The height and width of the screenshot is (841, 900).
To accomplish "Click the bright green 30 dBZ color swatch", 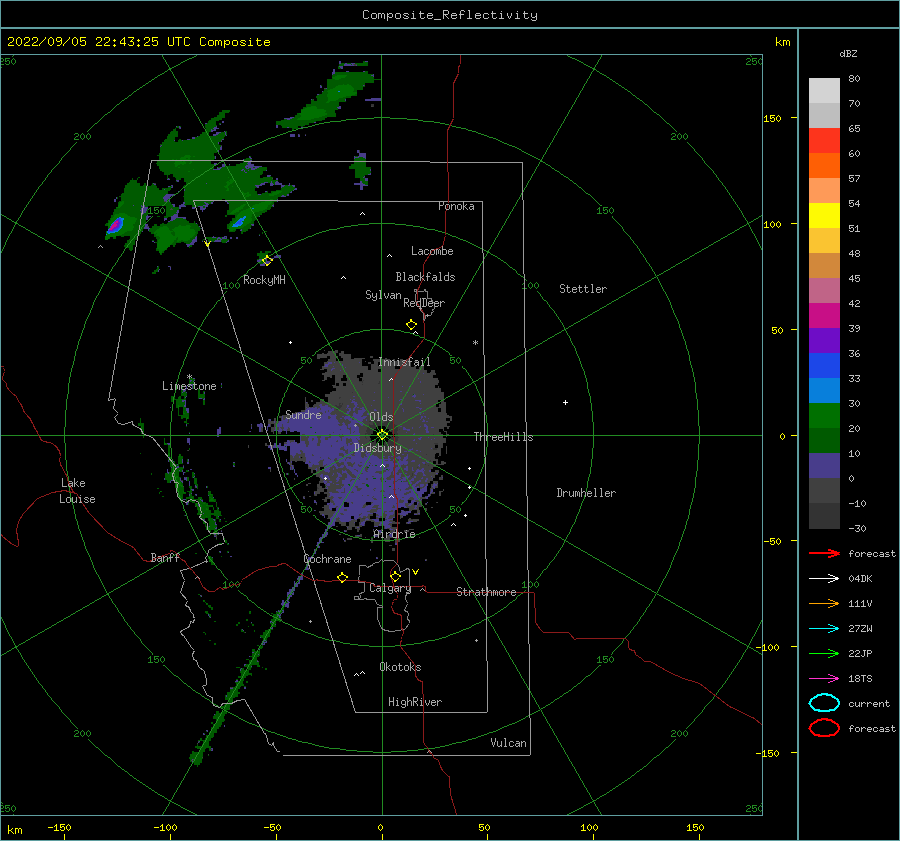I will pos(824,415).
